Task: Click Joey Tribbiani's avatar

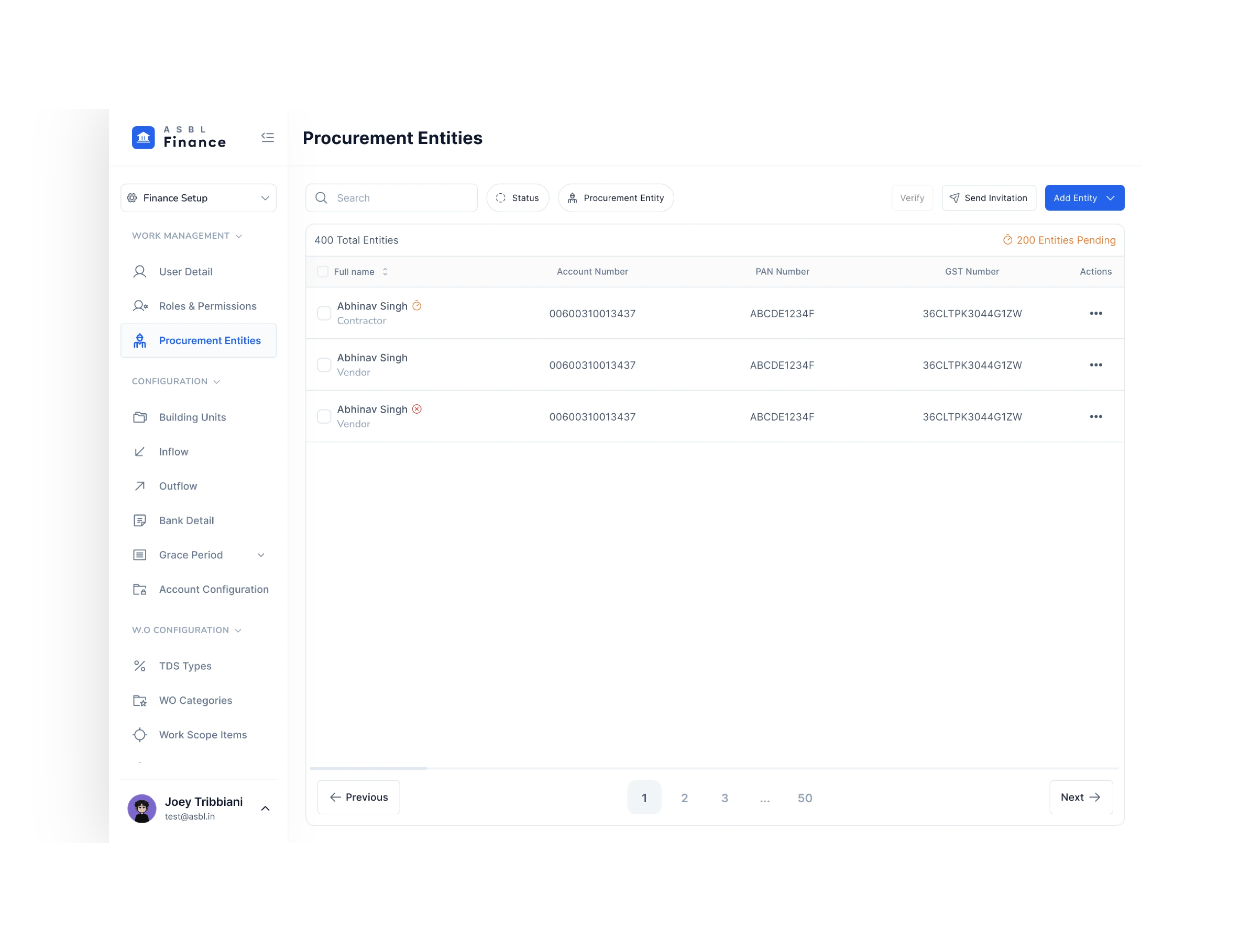Action: click(142, 808)
